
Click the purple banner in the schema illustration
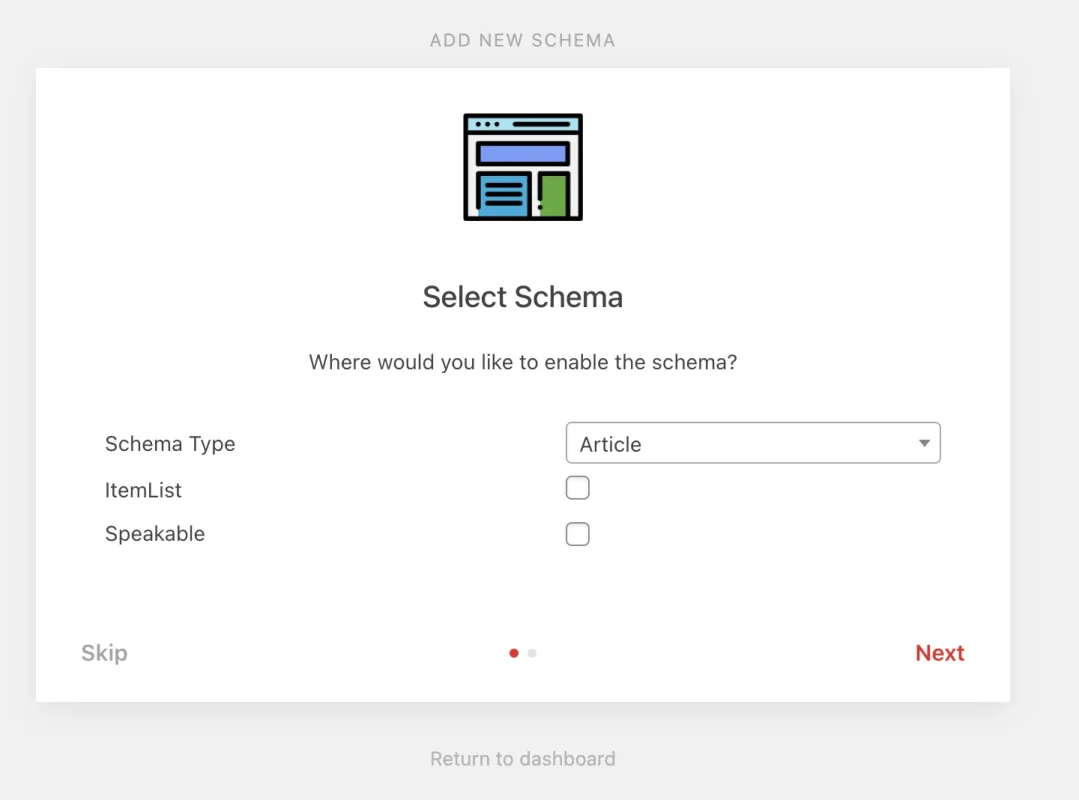522,153
